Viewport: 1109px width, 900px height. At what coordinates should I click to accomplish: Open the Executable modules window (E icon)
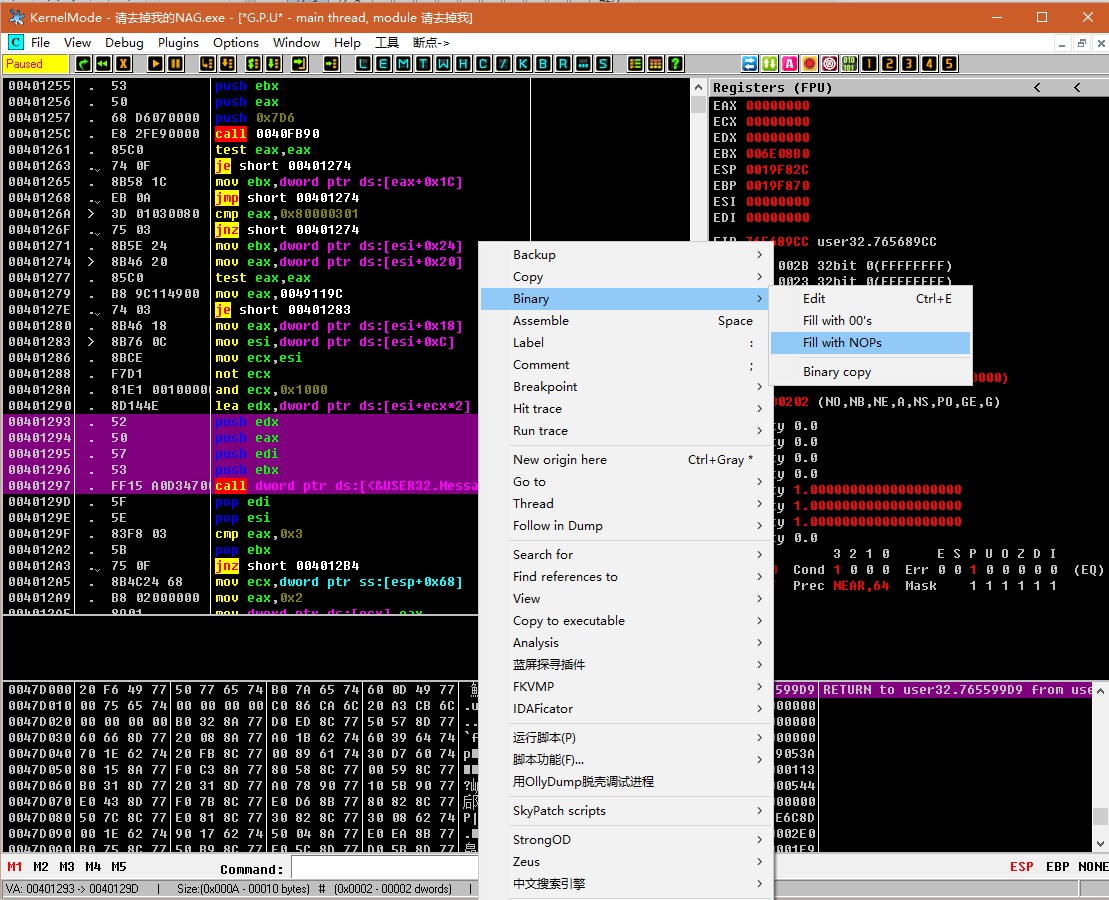(x=383, y=64)
